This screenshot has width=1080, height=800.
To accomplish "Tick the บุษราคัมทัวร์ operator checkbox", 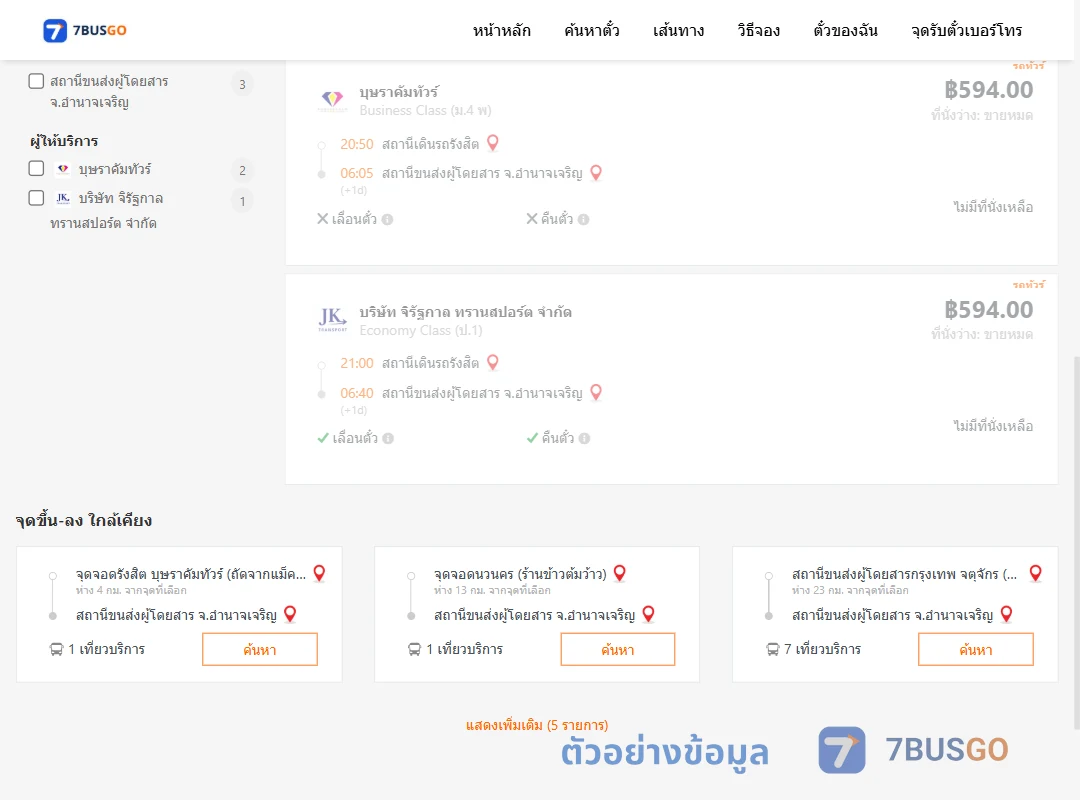I will coord(37,169).
